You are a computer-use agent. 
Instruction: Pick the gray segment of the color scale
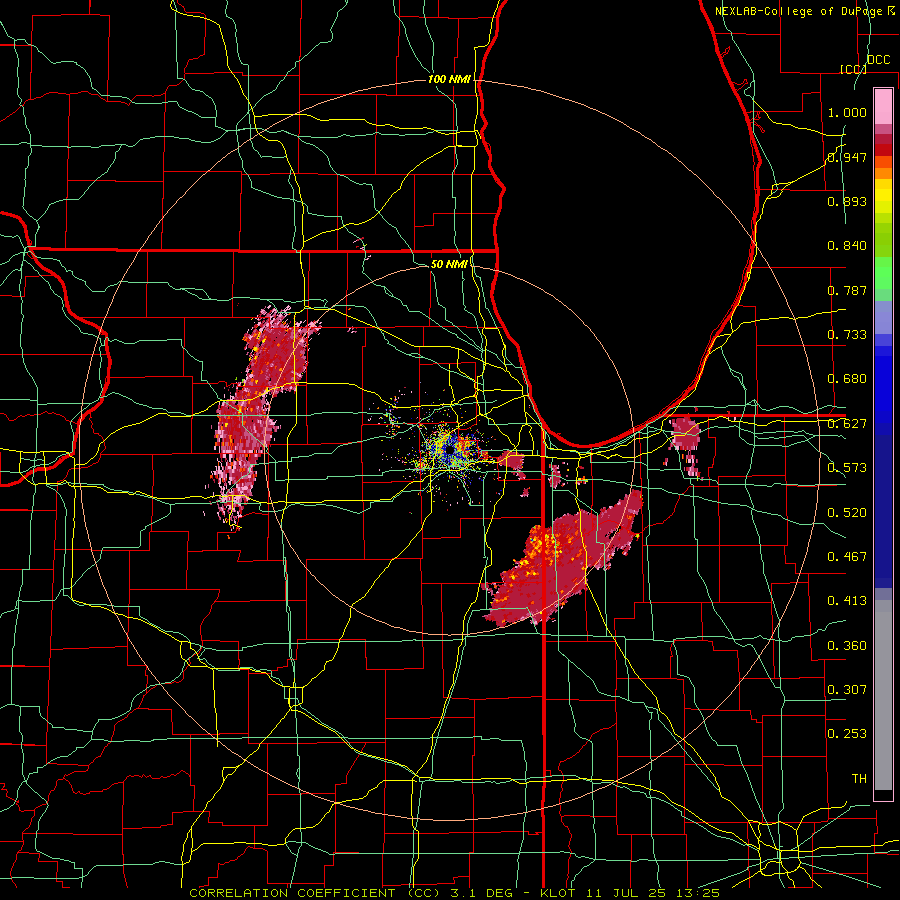point(883,695)
